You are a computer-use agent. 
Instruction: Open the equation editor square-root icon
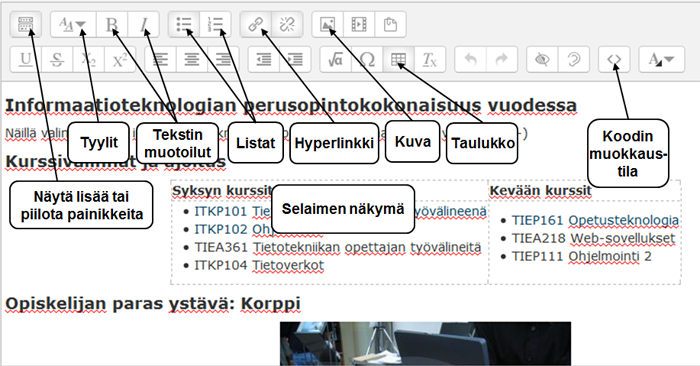pos(336,59)
